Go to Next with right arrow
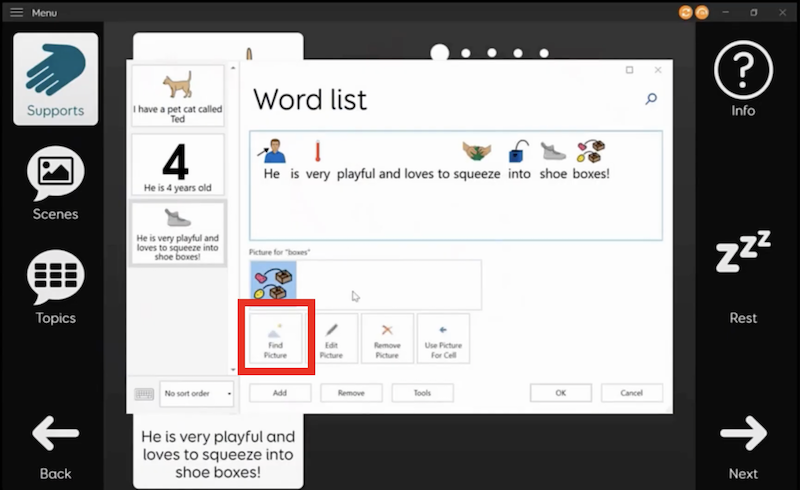 point(743,445)
